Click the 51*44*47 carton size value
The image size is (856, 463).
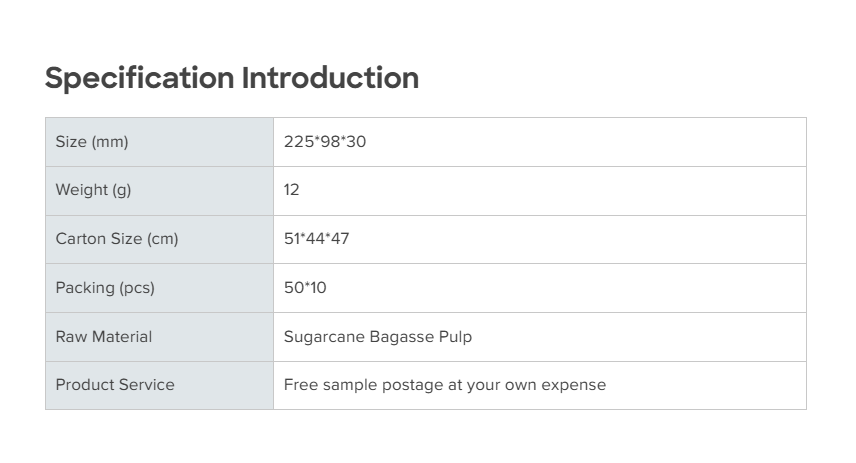coord(317,239)
